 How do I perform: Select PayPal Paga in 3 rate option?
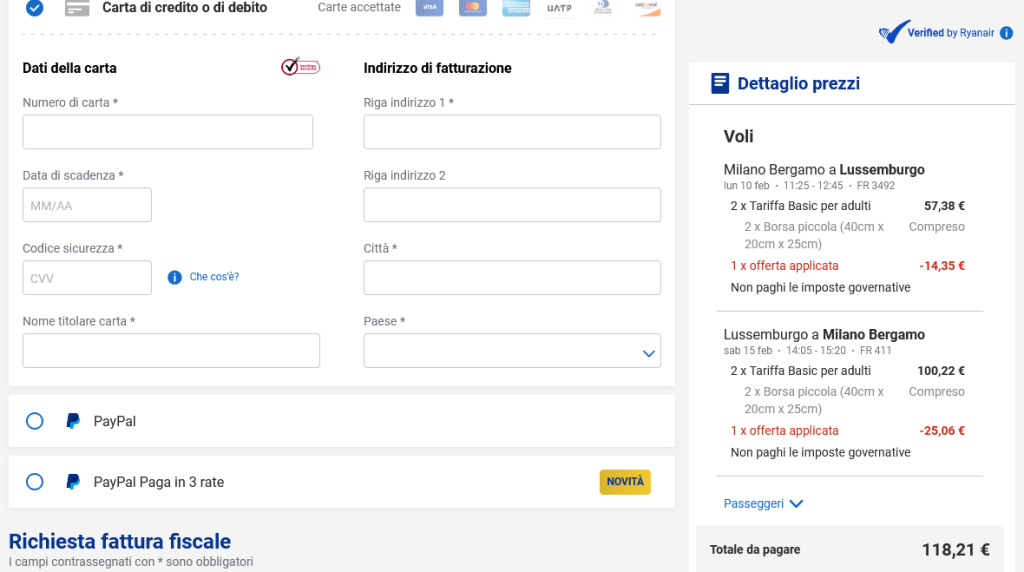click(35, 482)
